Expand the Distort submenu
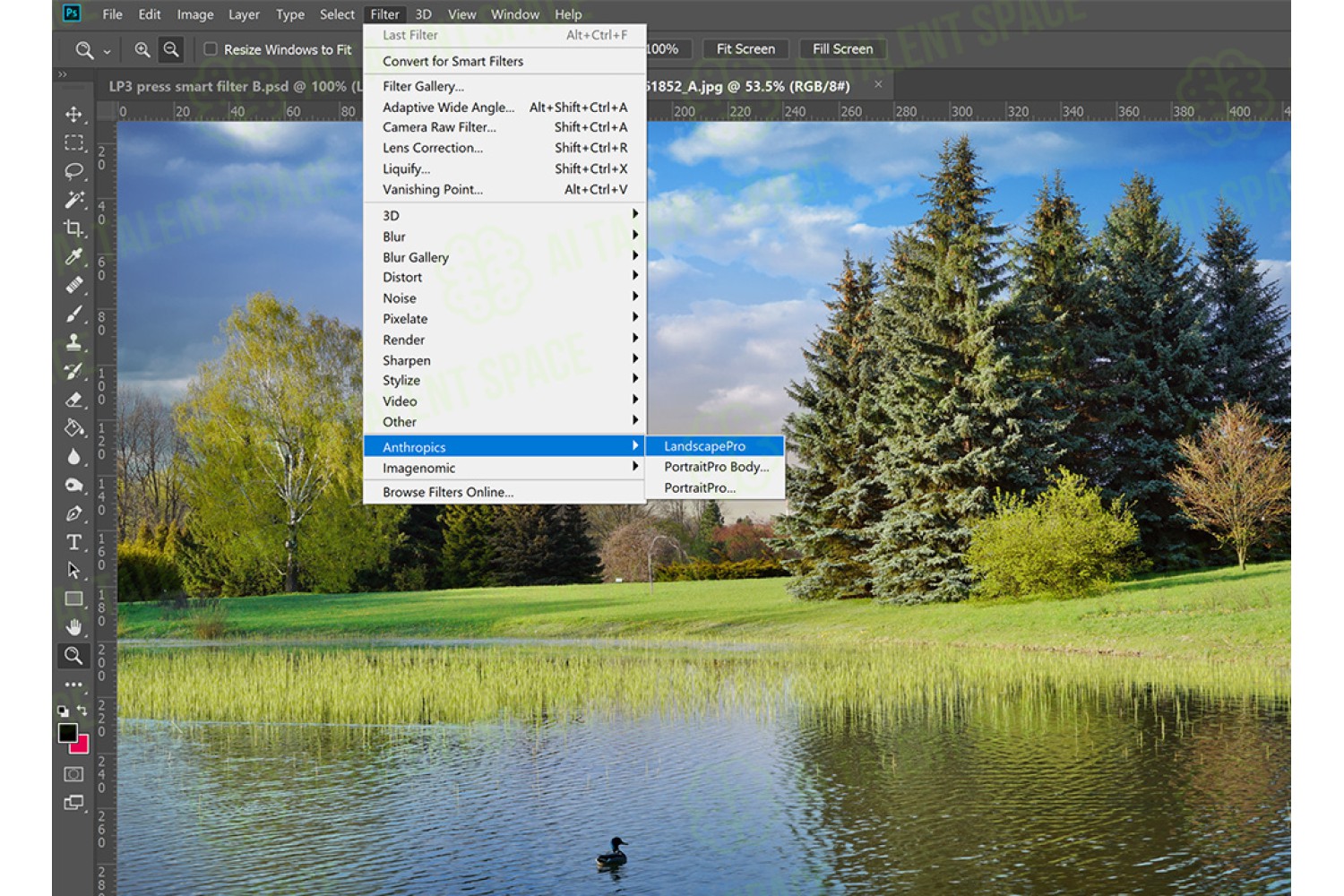Image resolution: width=1344 pixels, height=896 pixels. click(x=505, y=278)
